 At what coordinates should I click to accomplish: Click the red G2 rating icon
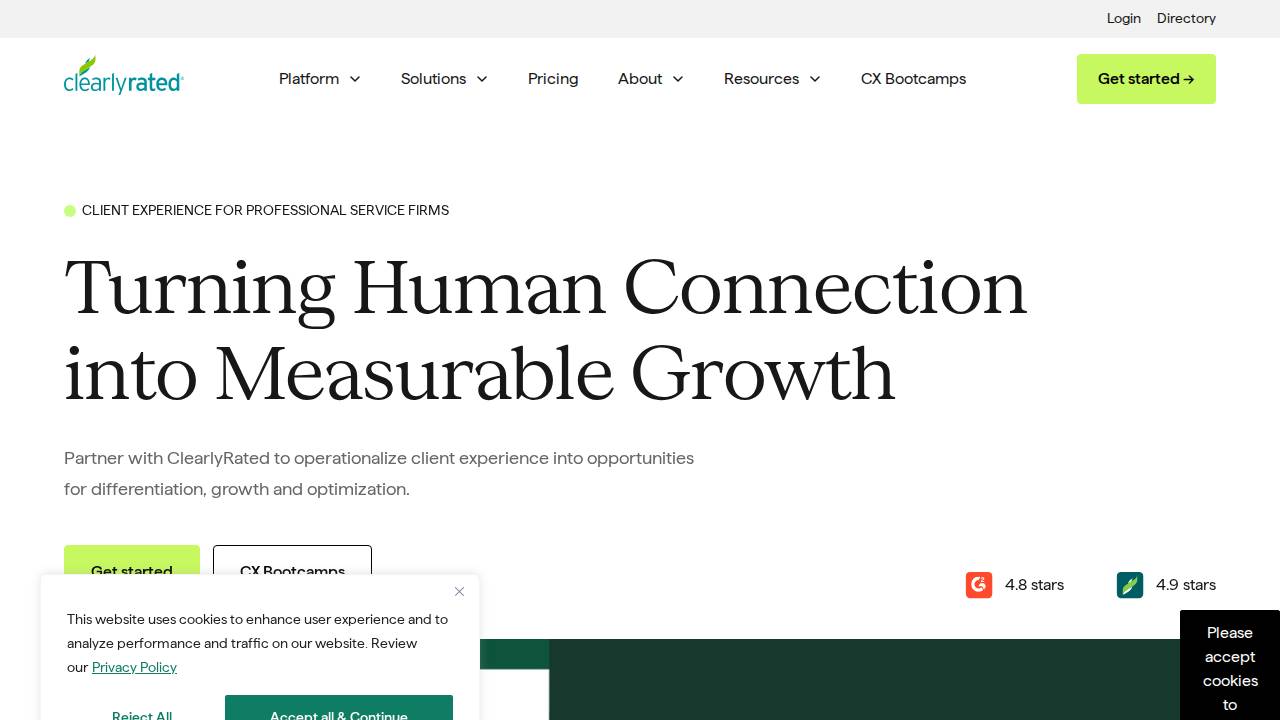[x=978, y=585]
